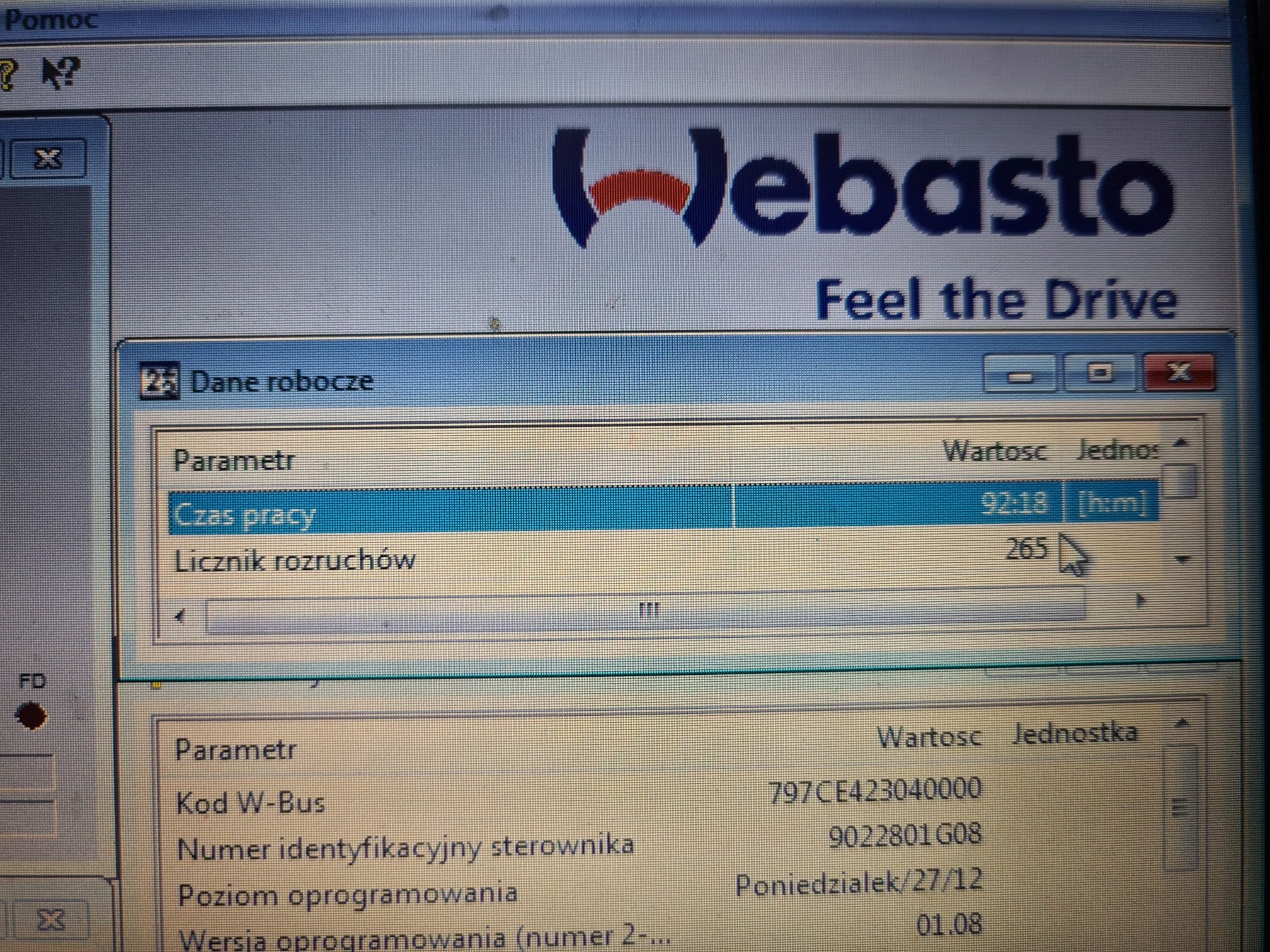Select Numer identyfikacyjny sterownika row
1270x952 pixels.
pos(405,847)
